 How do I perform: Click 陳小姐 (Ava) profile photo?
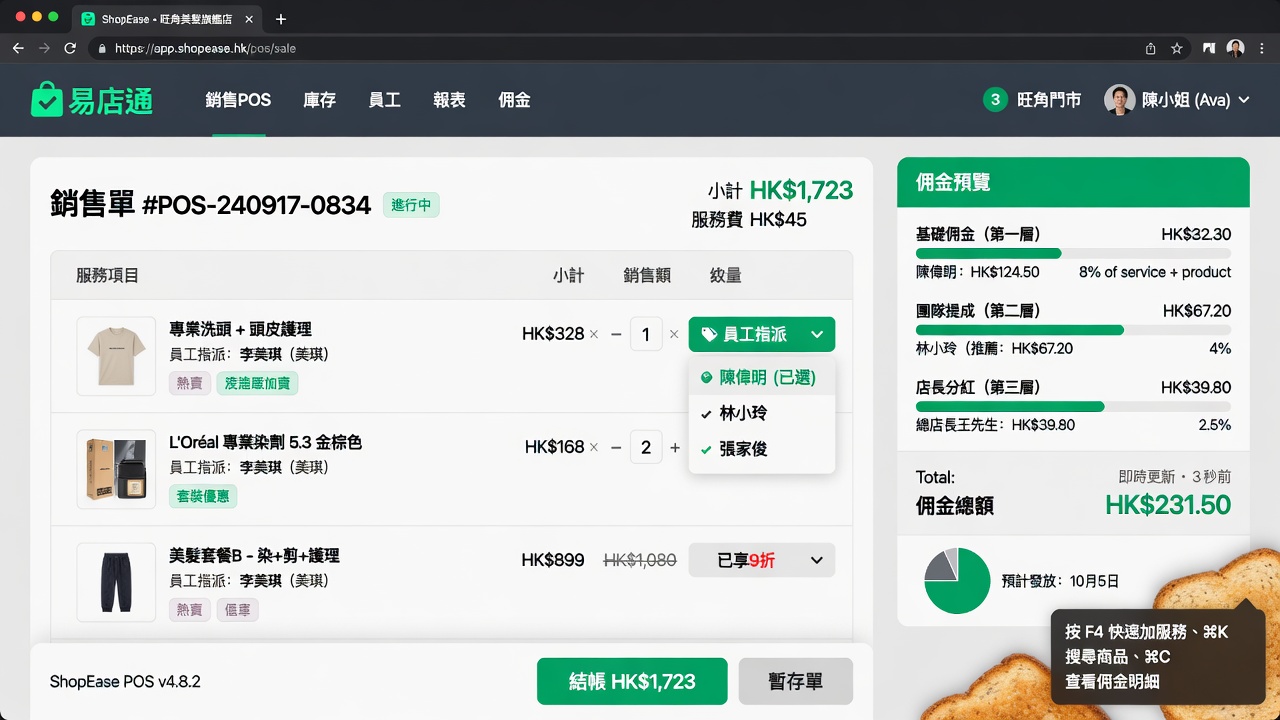(1119, 100)
